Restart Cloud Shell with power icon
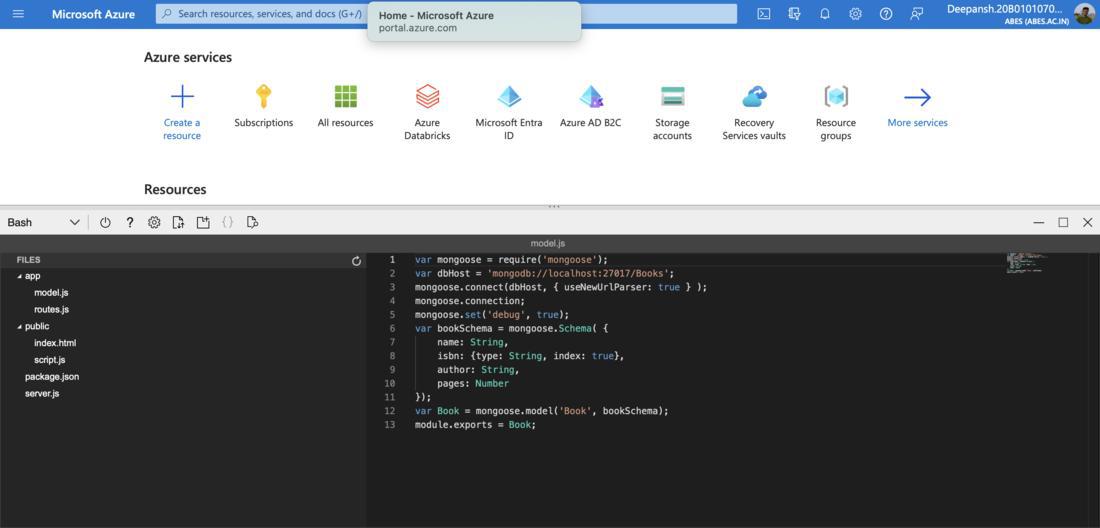This screenshot has width=1100, height=528. pyautogui.click(x=105, y=222)
